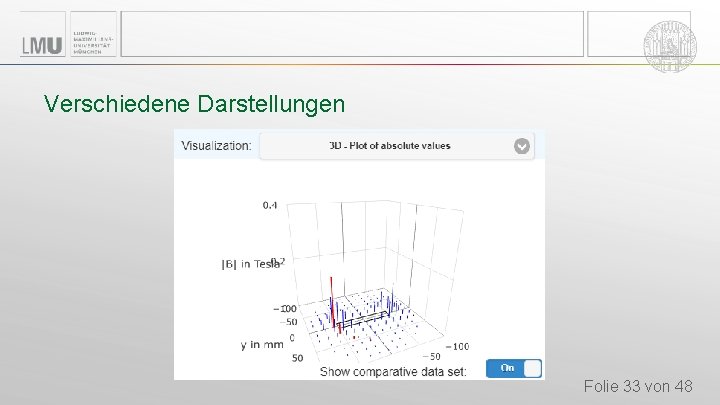Click the Ludwig-Maximilians-Universität text logo
The height and width of the screenshot is (405, 720).
[x=93, y=43]
